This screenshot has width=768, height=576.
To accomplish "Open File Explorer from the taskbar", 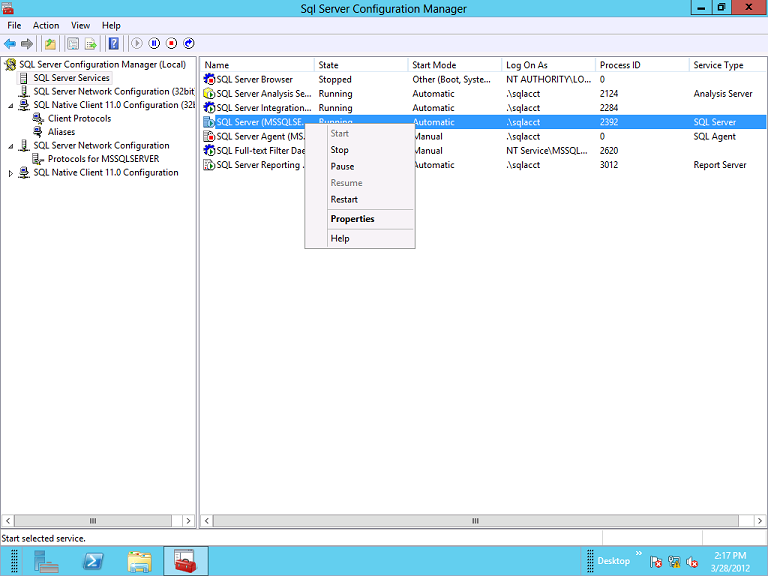I will click(140, 561).
